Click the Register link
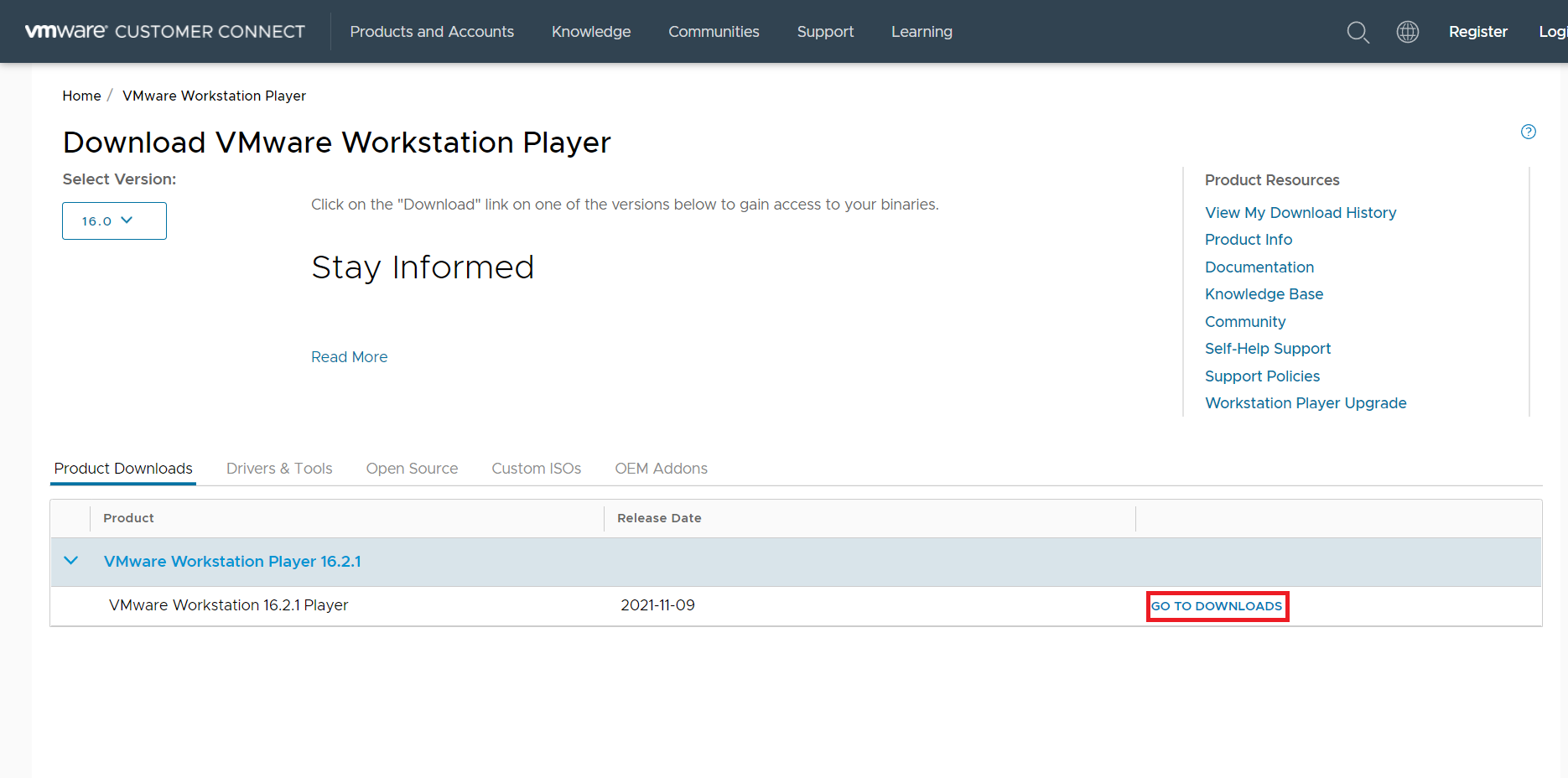This screenshot has height=778, width=1568. pyautogui.click(x=1477, y=32)
